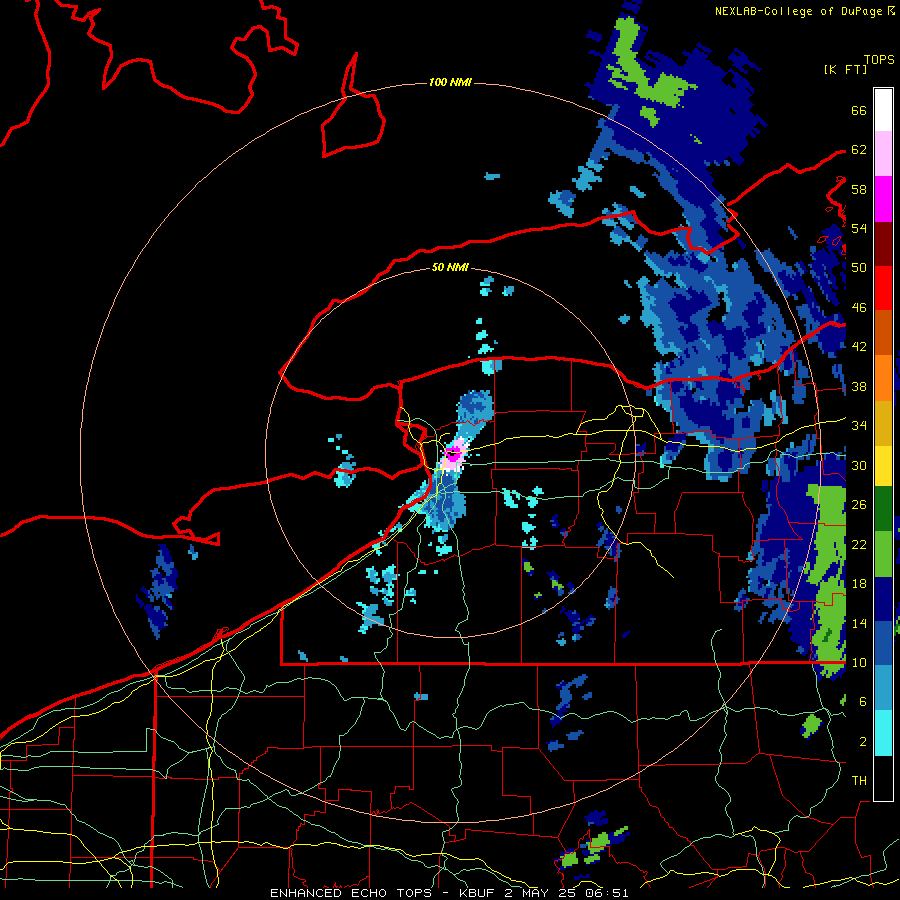Pick the light green swatch in the scale
900x900 pixels.
(883, 553)
